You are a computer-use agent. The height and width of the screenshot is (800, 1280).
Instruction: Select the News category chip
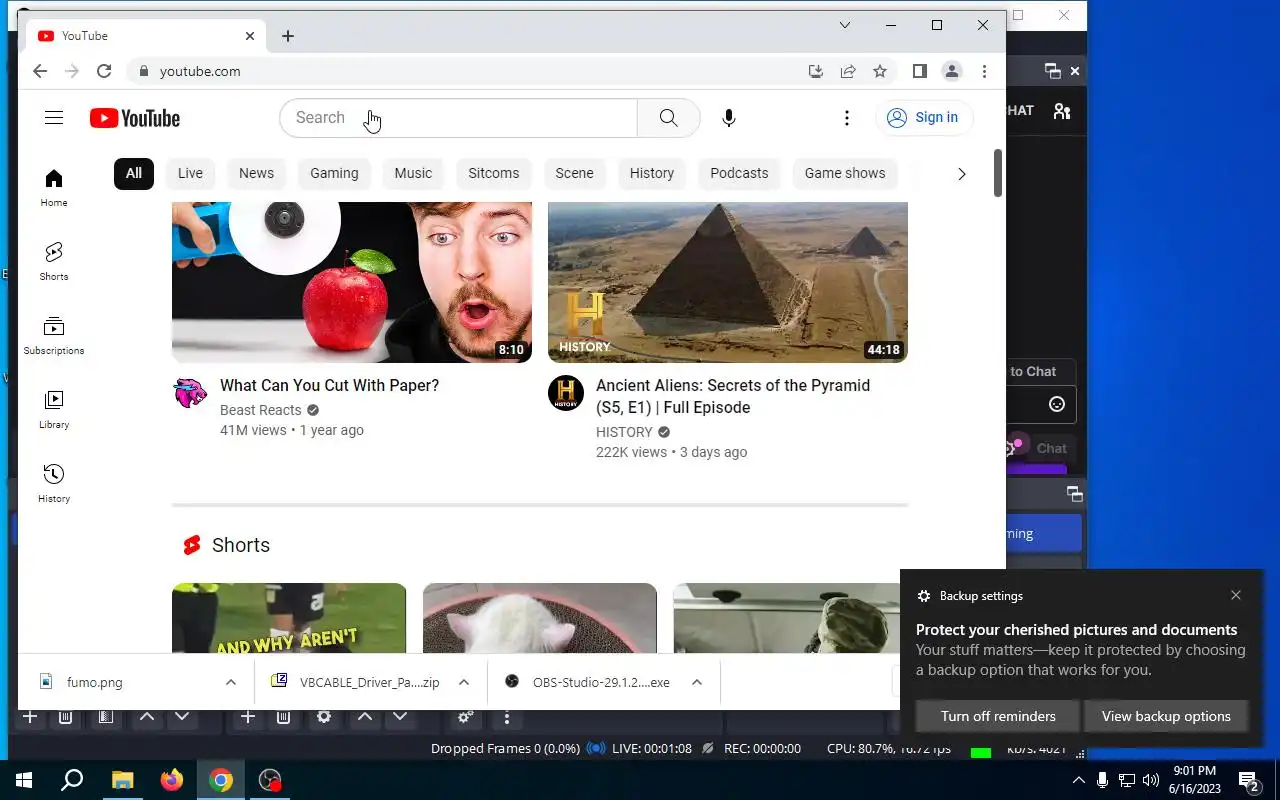point(256,173)
